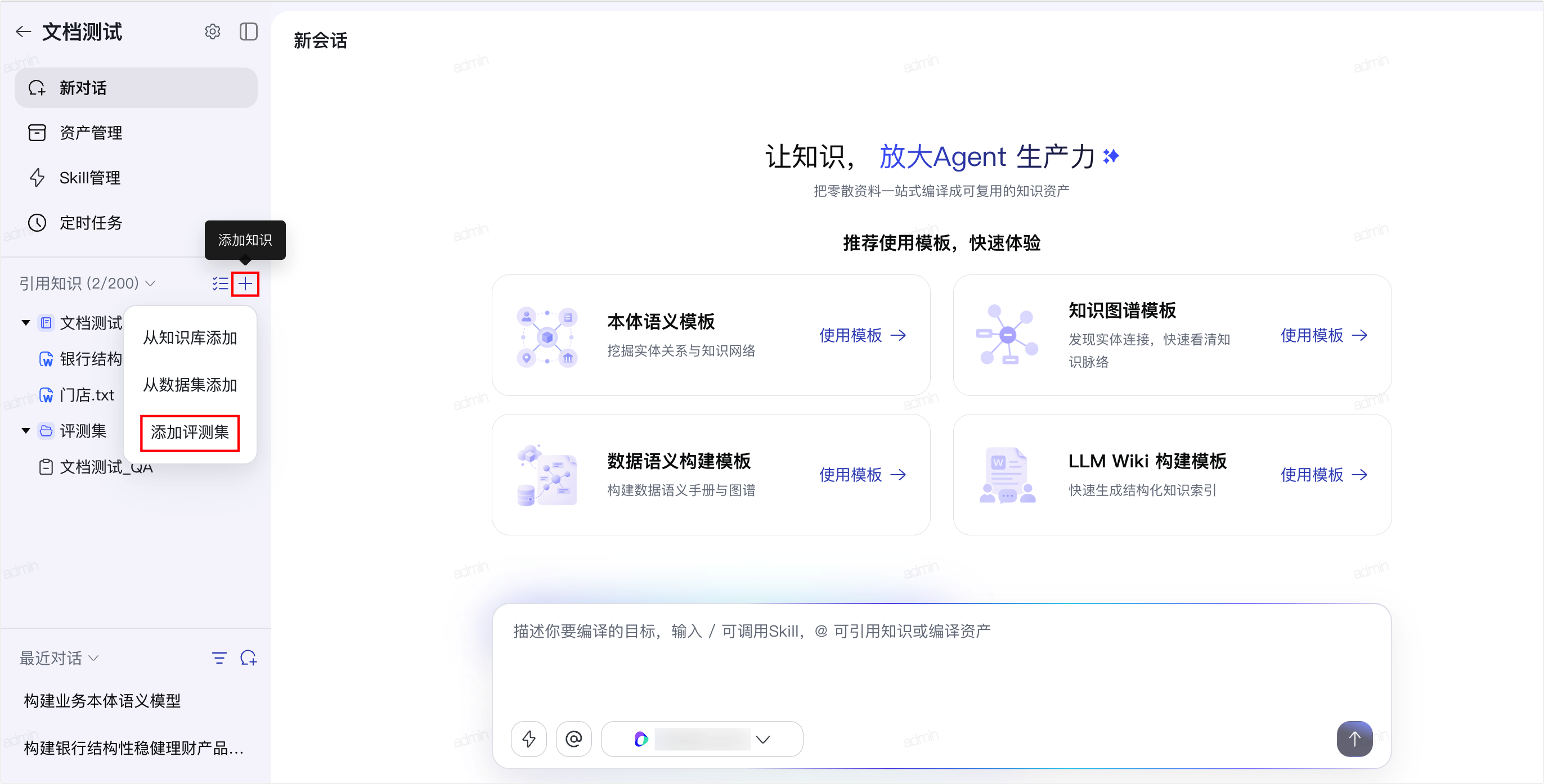Screen dimensions: 1544x784
Task: Open conversation 构建业务本体语义模型
Action: [x=102, y=701]
